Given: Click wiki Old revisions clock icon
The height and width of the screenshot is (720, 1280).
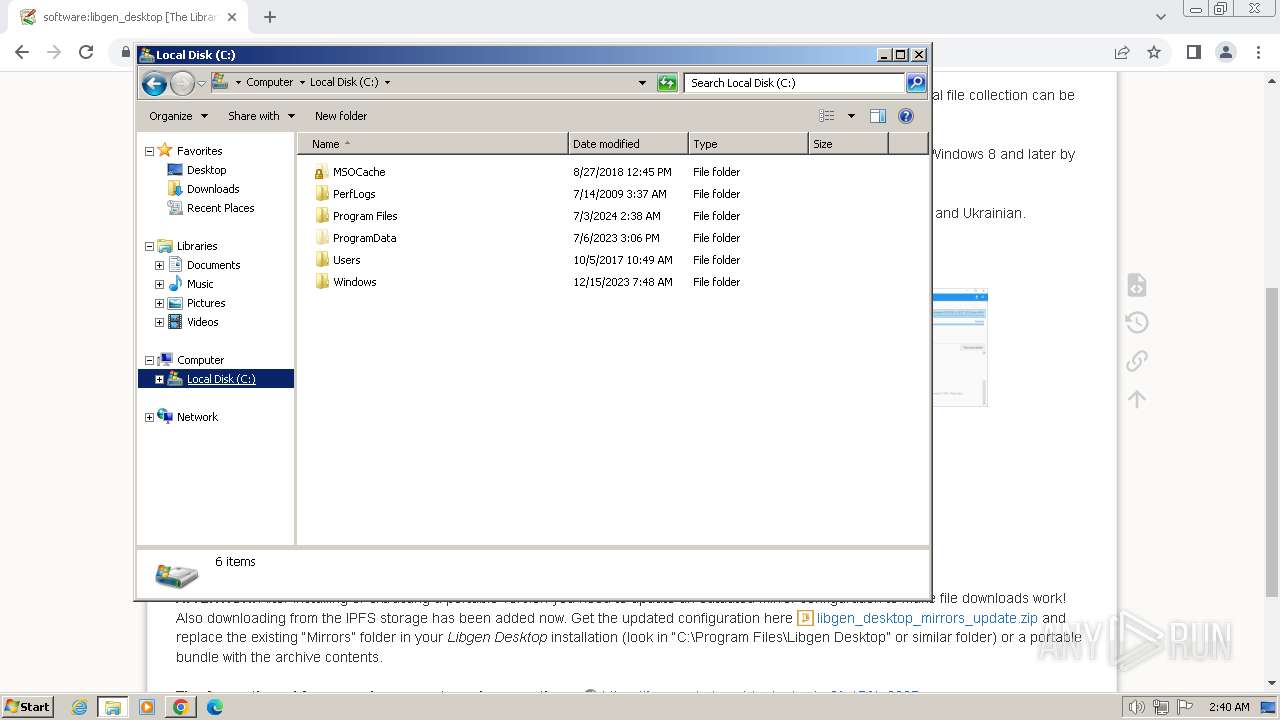Looking at the screenshot, I should click(1136, 322).
